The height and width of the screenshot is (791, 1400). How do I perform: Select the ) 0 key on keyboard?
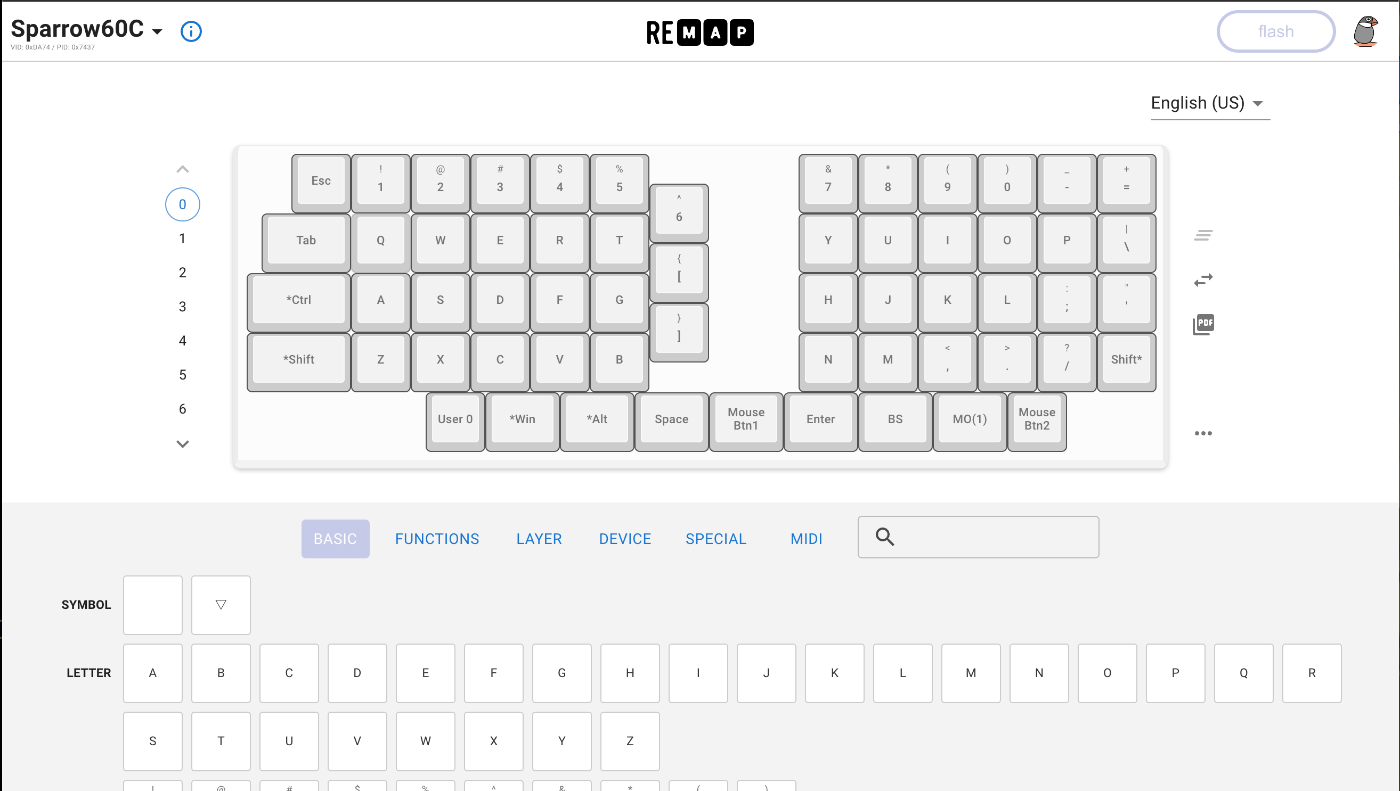tap(1007, 183)
